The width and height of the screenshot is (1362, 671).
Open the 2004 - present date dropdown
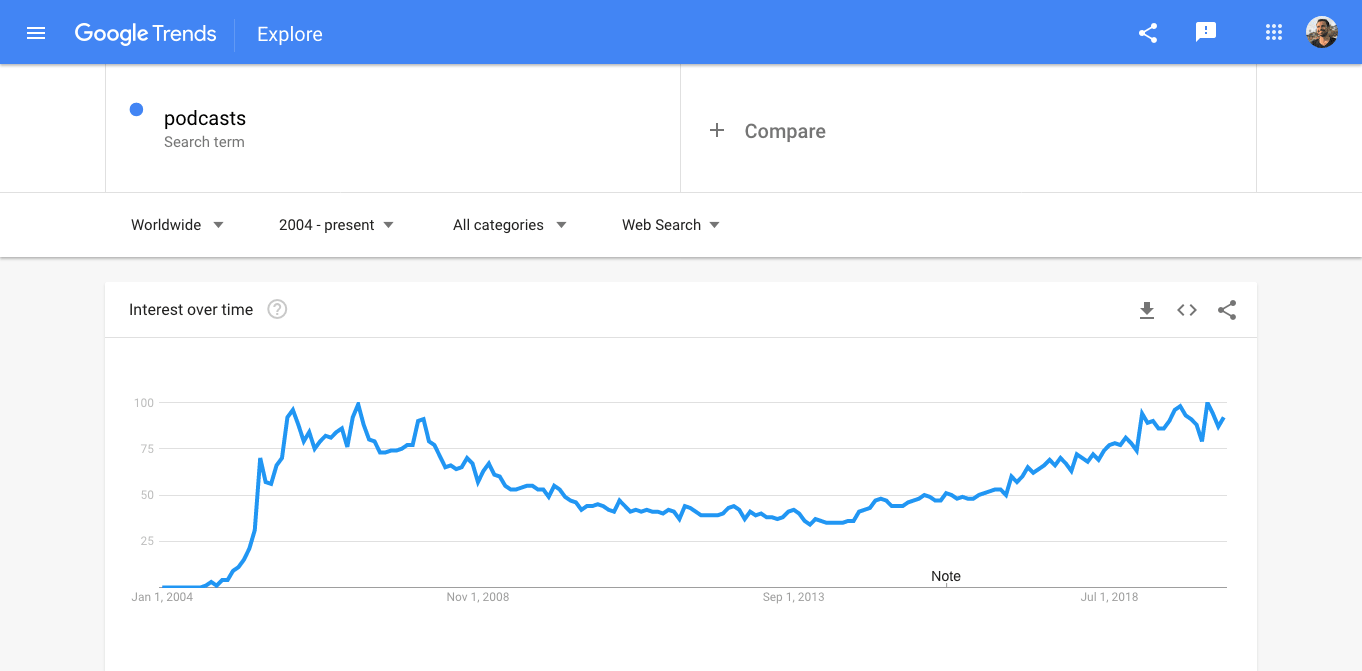point(336,225)
